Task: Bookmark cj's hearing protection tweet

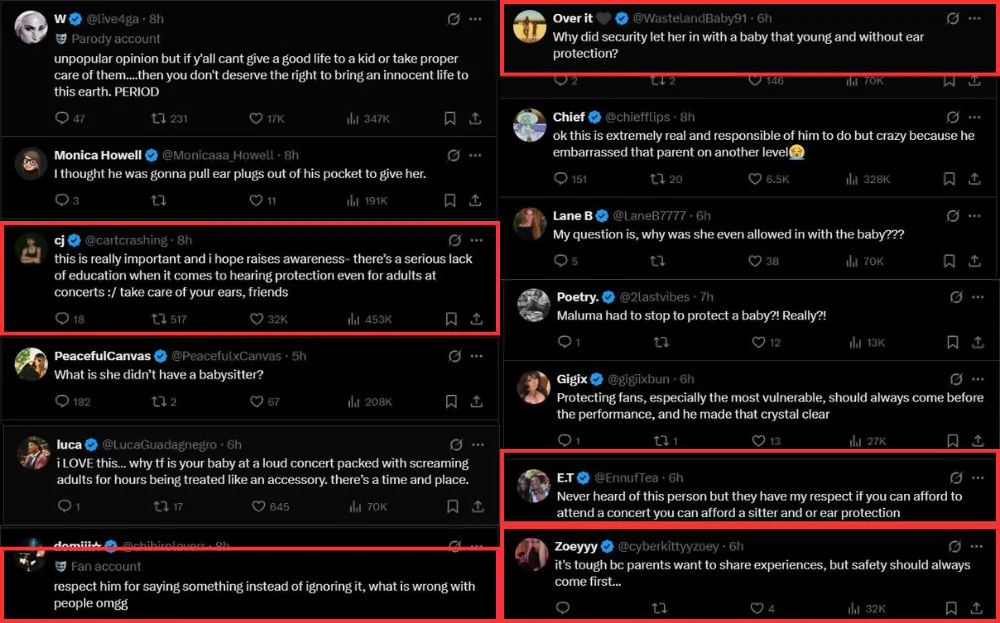Action: click(x=451, y=319)
